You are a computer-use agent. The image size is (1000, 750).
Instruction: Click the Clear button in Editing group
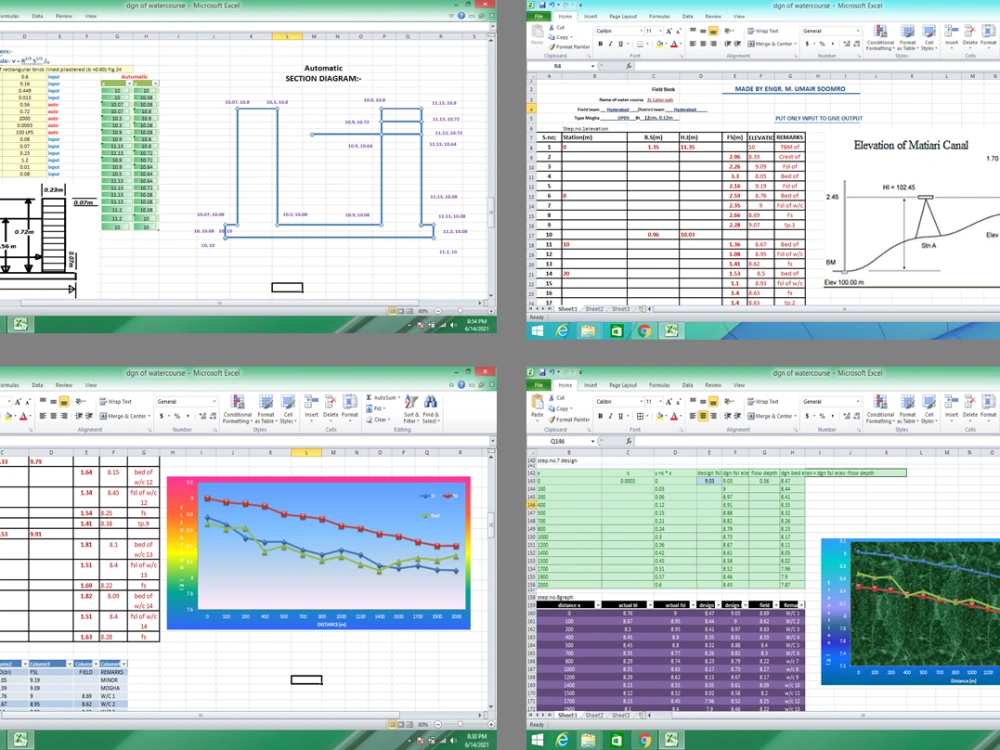click(371, 419)
